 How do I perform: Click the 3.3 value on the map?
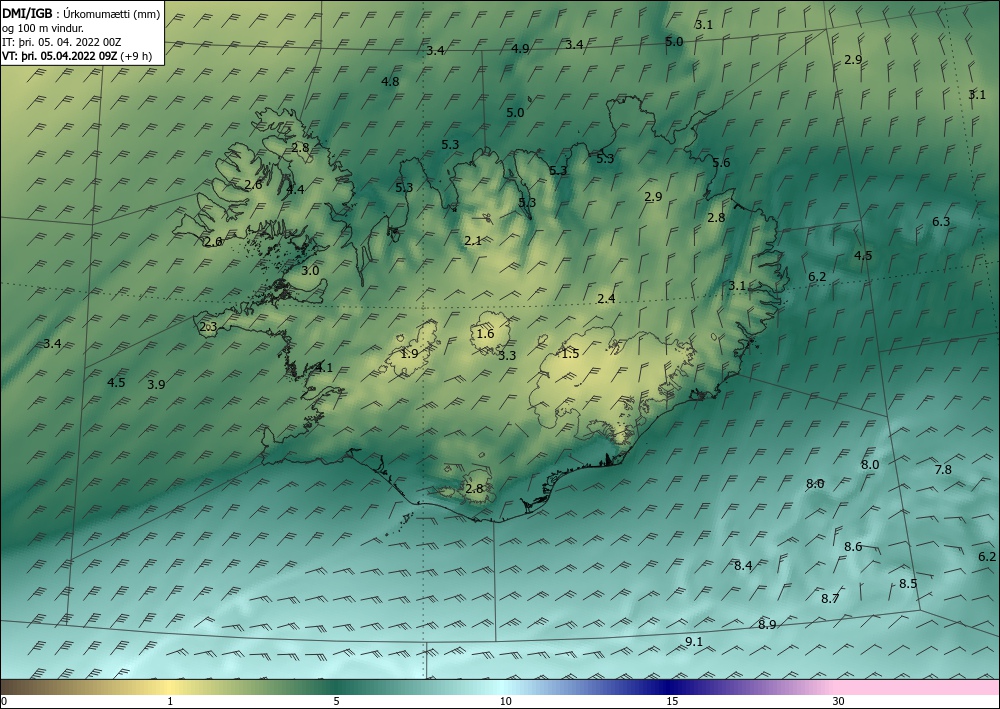(507, 356)
